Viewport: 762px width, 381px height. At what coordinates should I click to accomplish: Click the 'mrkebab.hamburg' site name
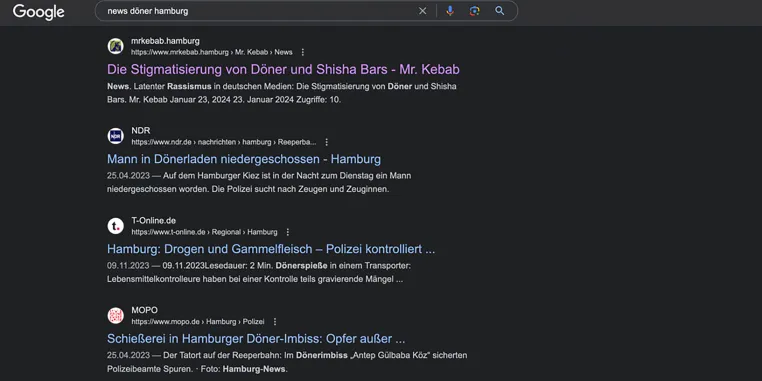pos(165,41)
